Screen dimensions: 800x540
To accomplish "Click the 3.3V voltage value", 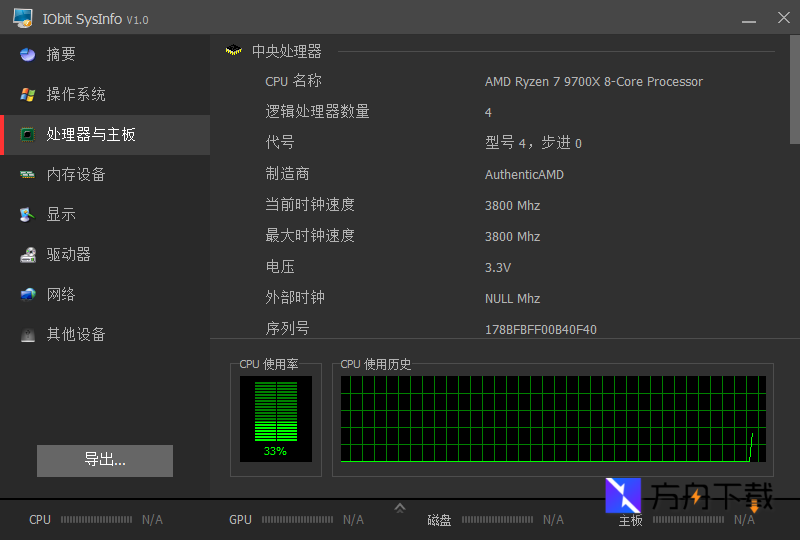I will click(x=497, y=267).
